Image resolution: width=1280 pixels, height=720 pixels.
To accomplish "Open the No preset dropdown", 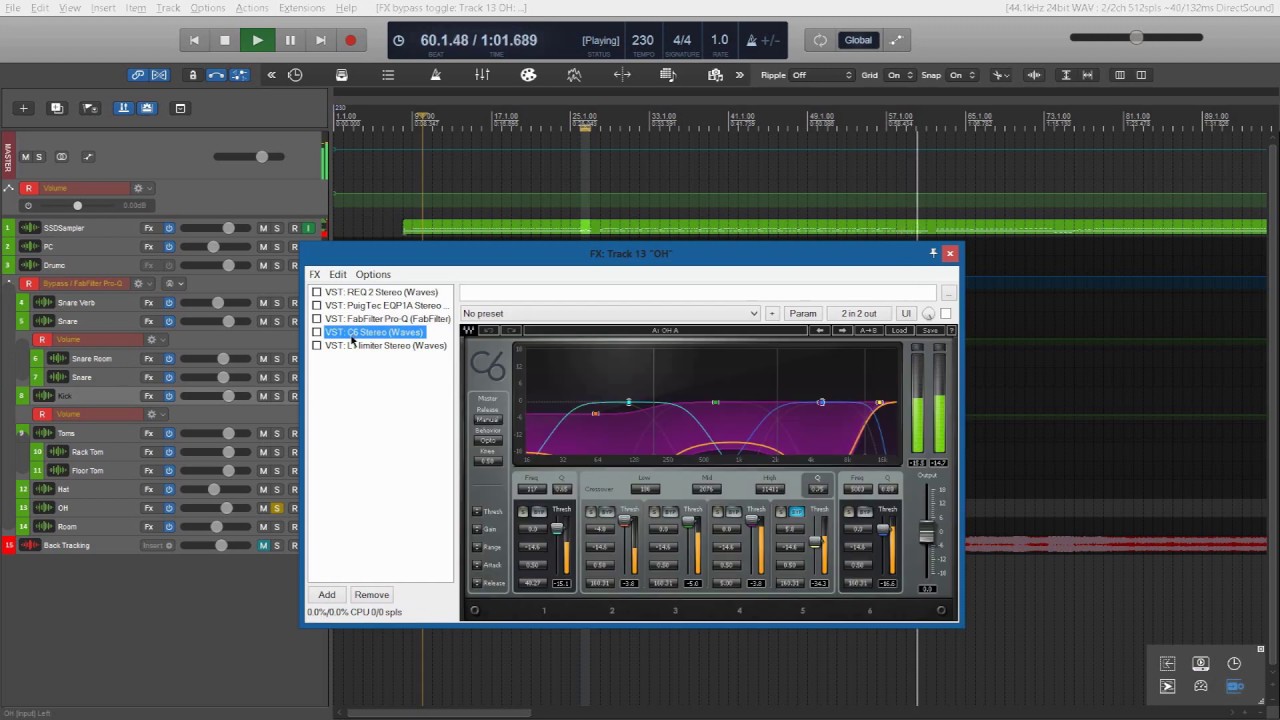I will click(610, 314).
